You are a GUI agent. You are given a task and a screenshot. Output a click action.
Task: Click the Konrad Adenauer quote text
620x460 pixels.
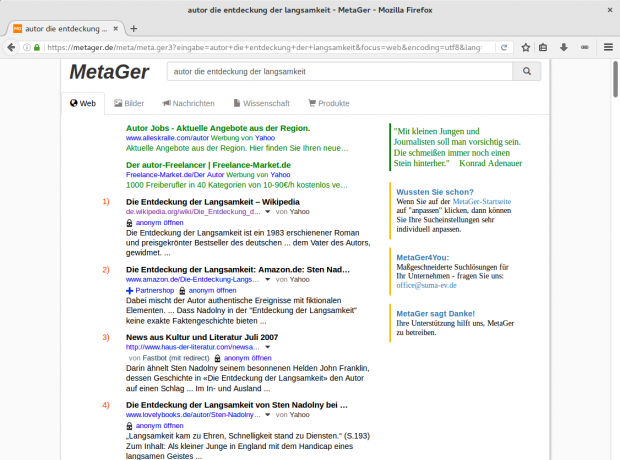(x=457, y=147)
